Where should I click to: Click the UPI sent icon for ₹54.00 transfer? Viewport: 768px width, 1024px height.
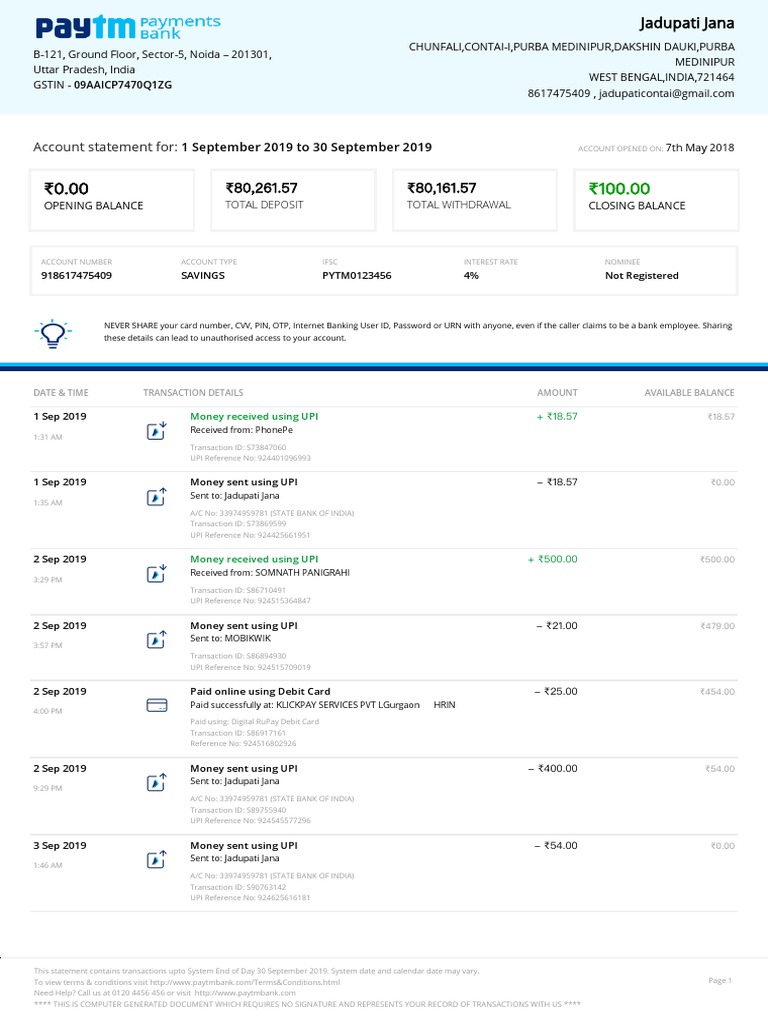click(156, 860)
